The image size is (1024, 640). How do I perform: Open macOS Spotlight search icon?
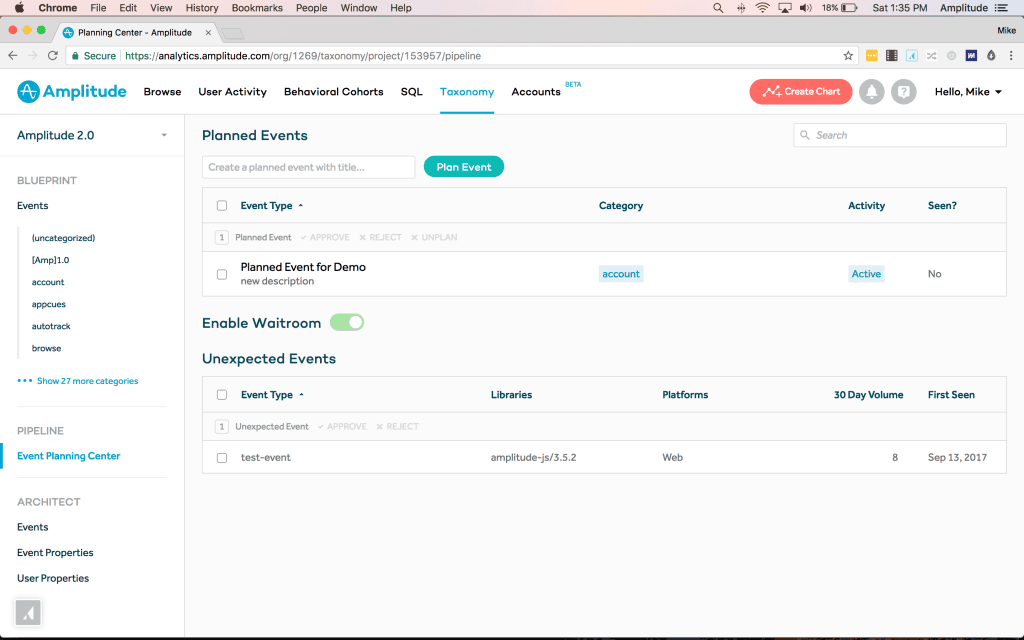coord(718,8)
